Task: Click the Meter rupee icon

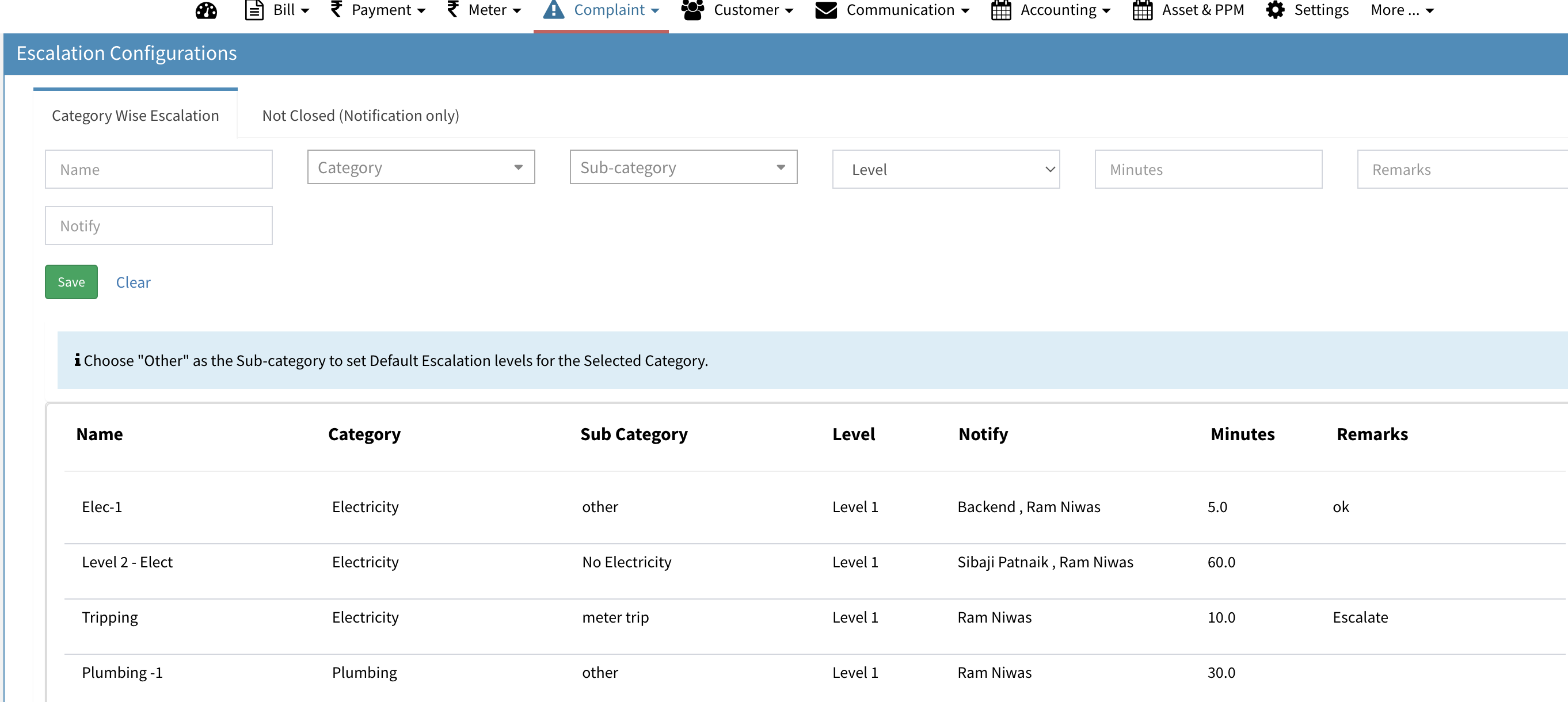Action: [452, 10]
